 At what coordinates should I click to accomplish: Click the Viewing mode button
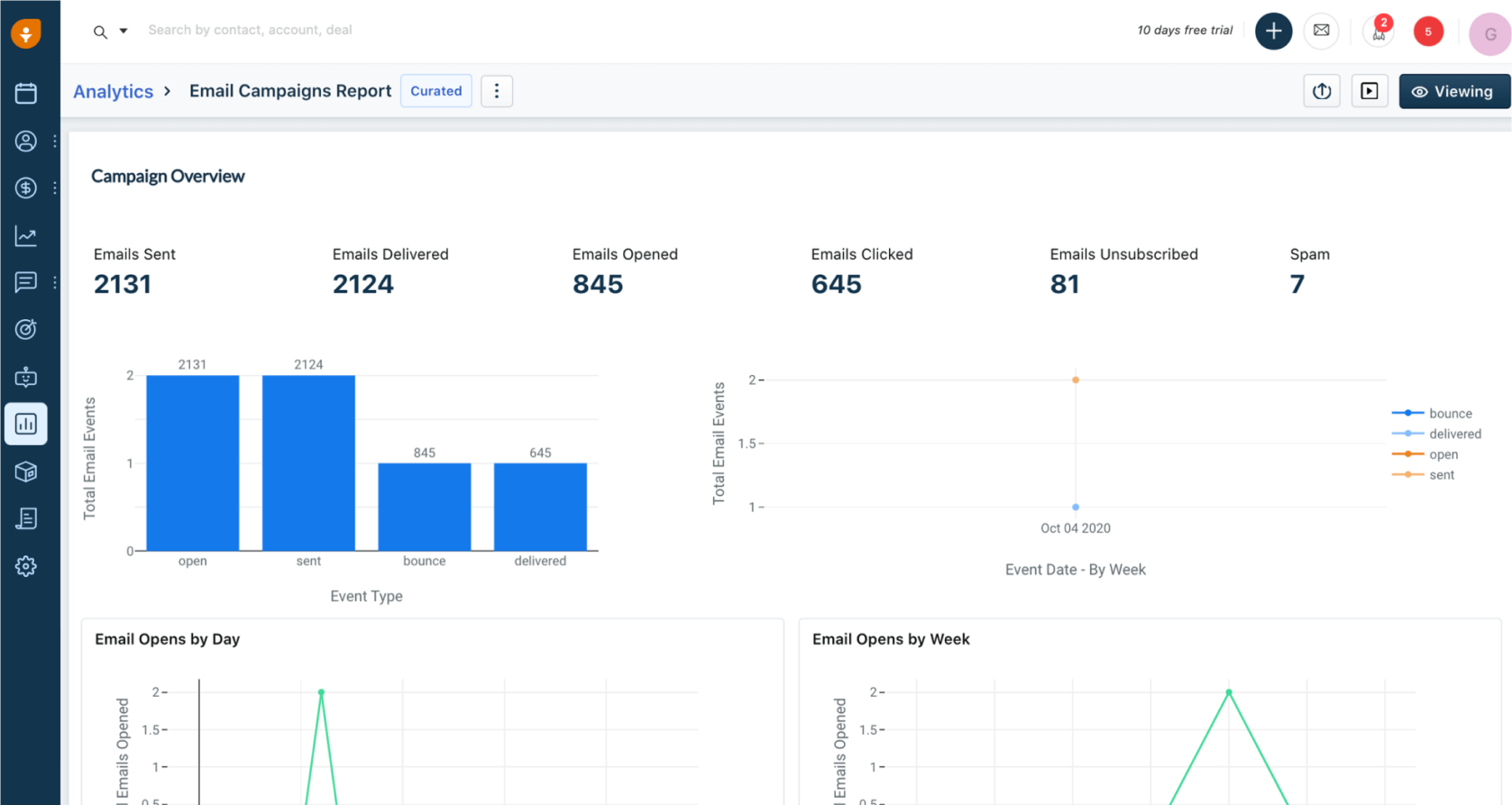click(1453, 91)
